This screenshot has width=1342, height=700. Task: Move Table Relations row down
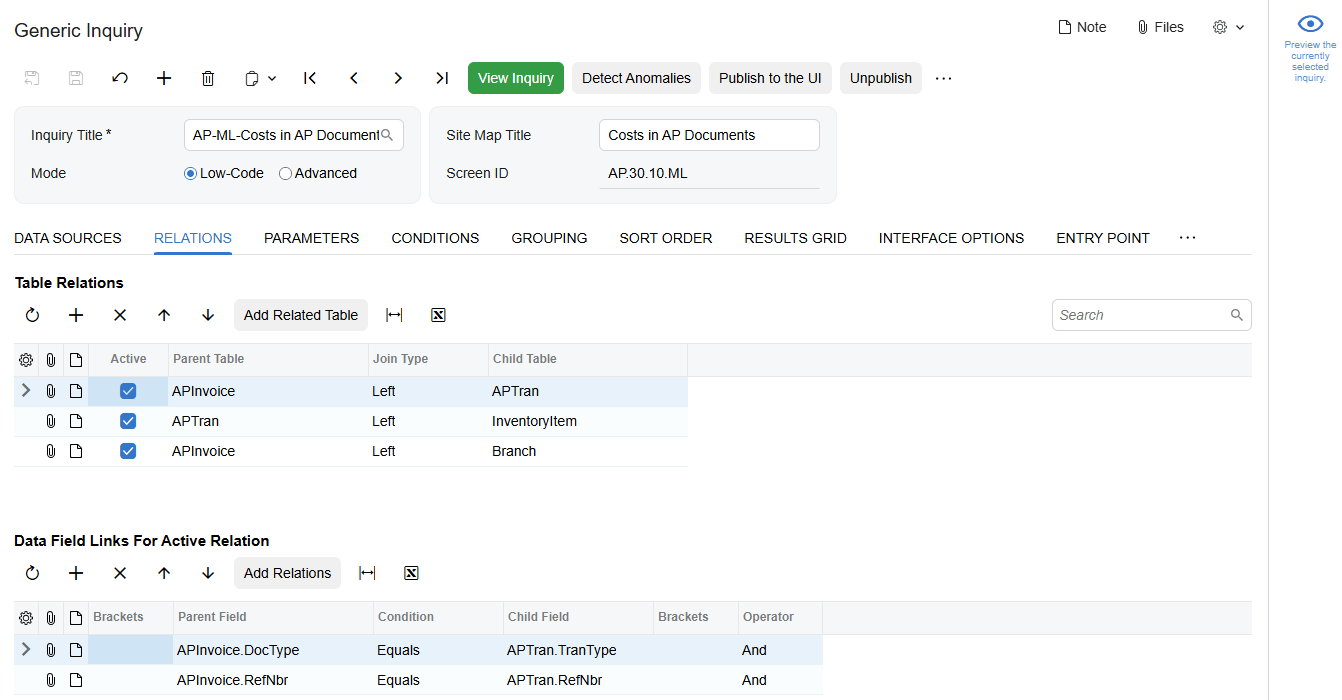click(208, 315)
